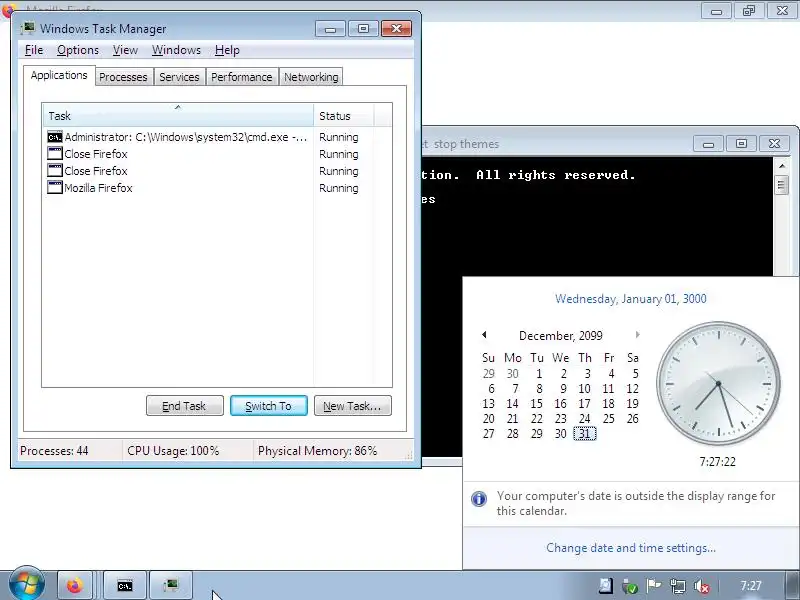Close the Mozilla Firefox window

click(782, 10)
